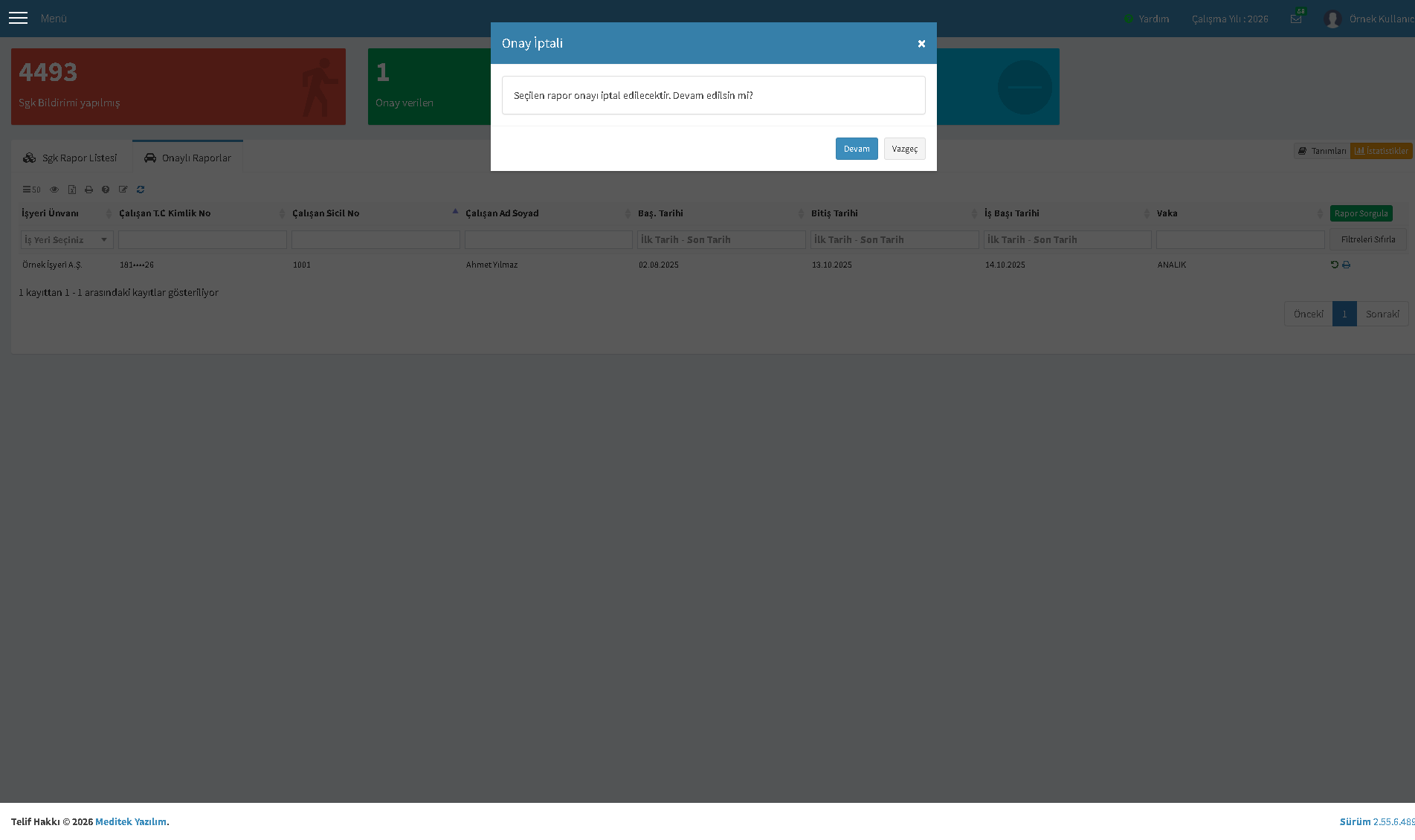Click the blue print icon in Ahmet Yılmaz row
This screenshot has width=1415, height=840.
tap(1346, 265)
